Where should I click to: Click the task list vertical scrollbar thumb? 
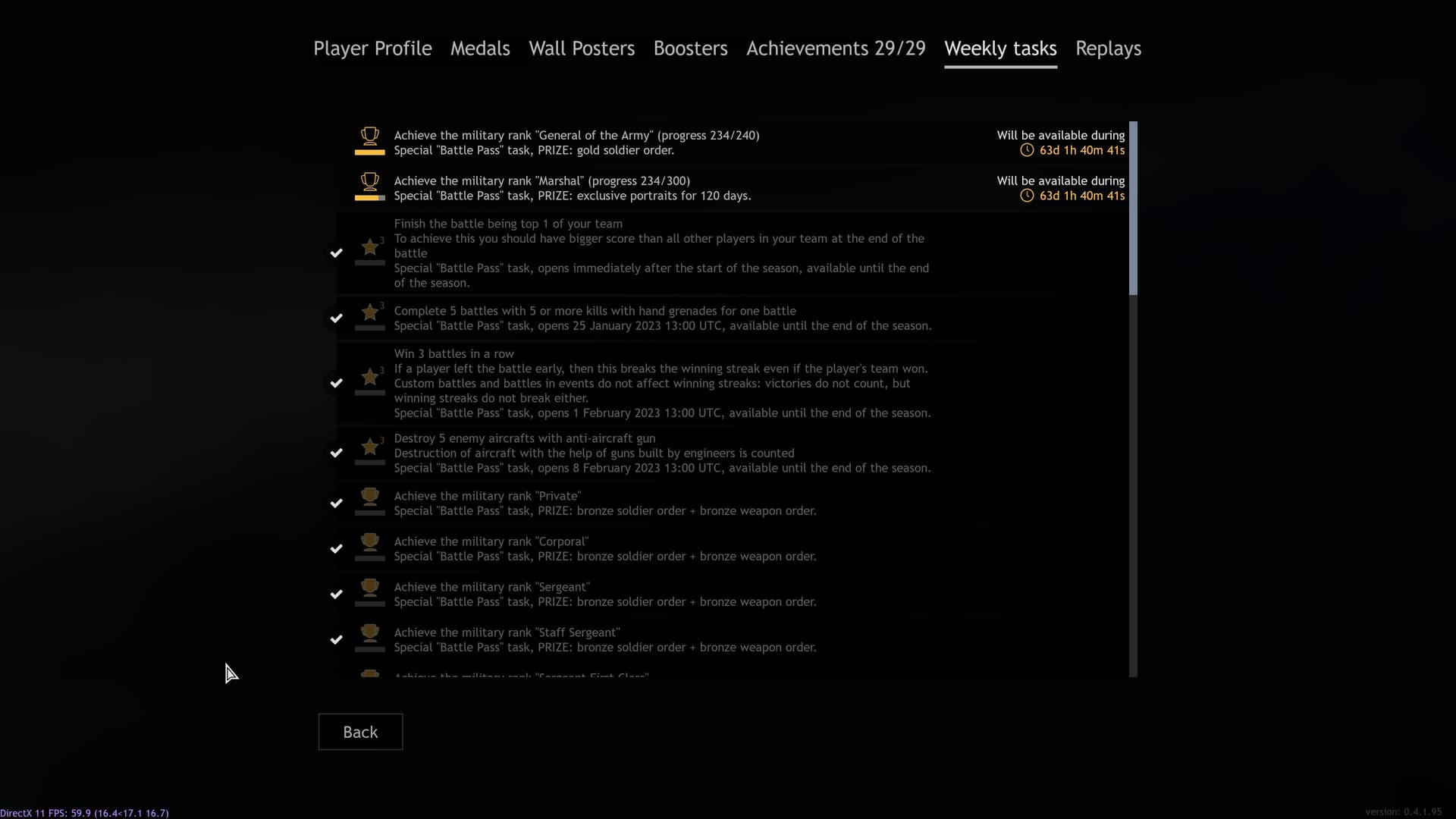click(x=1133, y=208)
